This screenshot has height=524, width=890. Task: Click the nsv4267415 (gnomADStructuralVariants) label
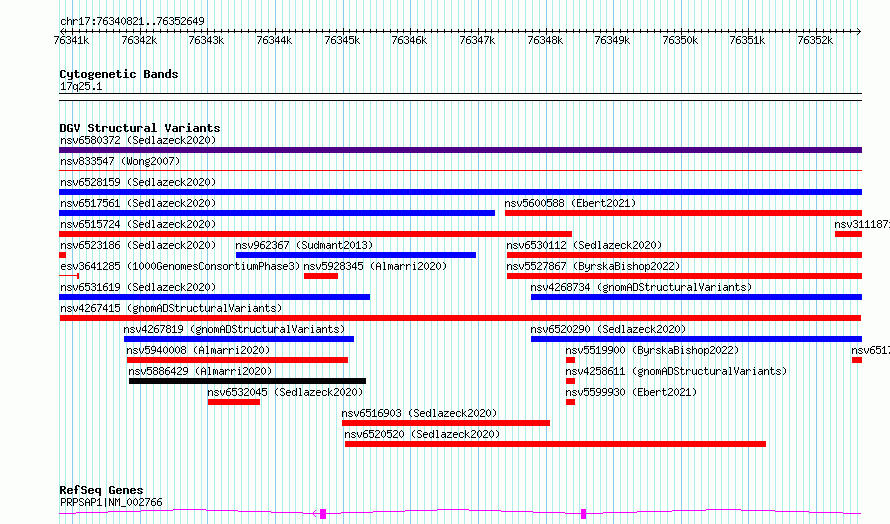(x=171, y=308)
